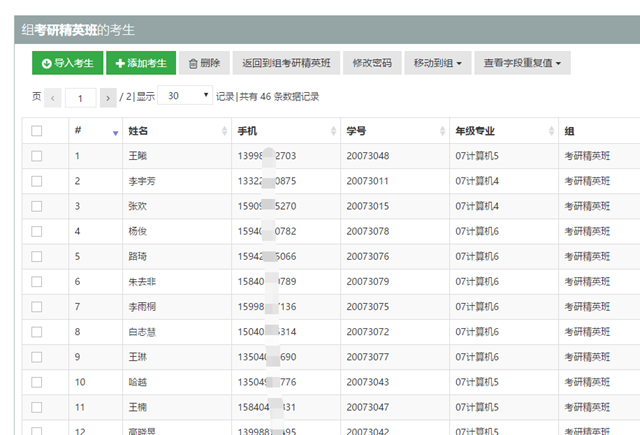
Task: Click student number 20073078
Action: tap(368, 231)
